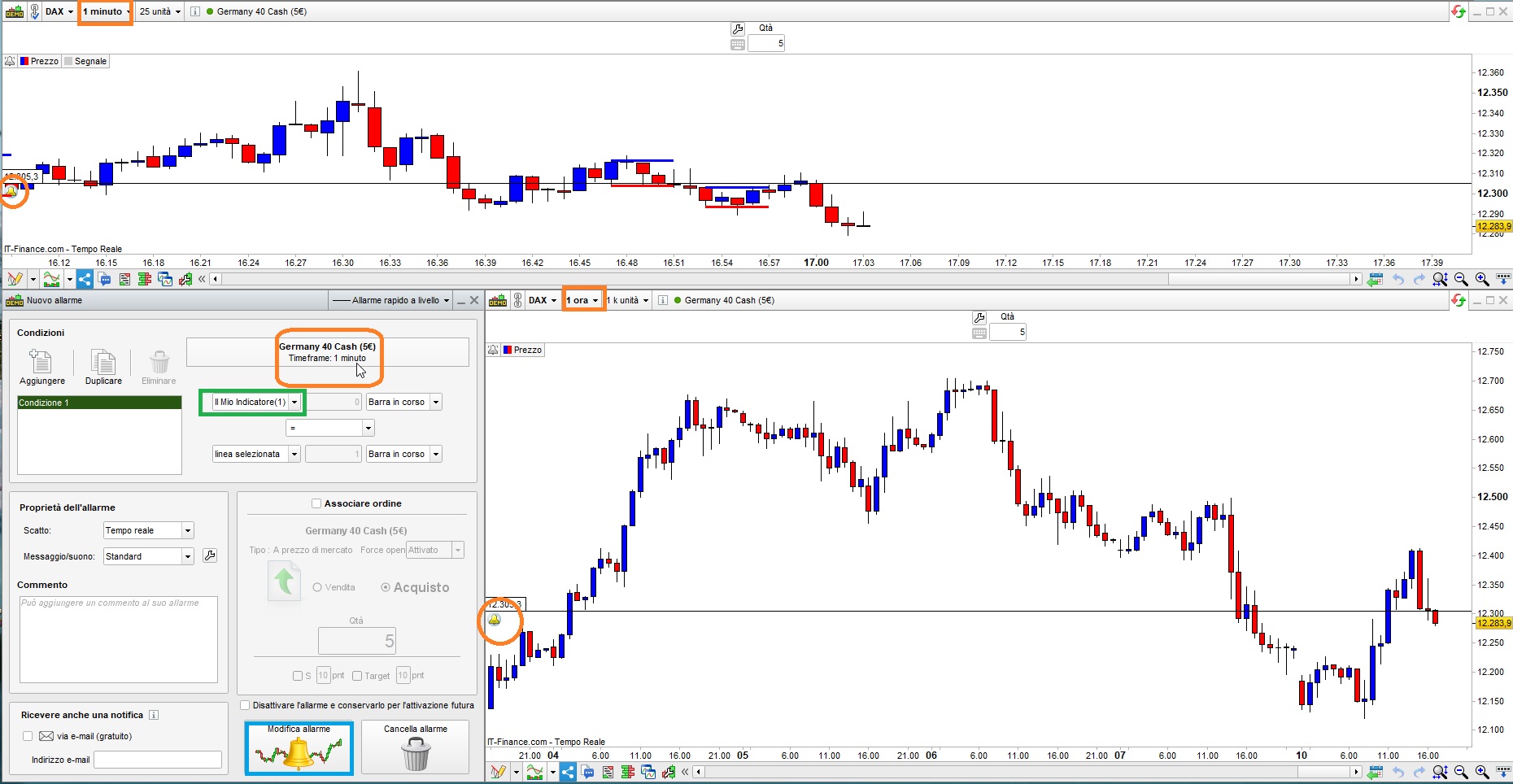This screenshot has width=1513, height=784.
Task: Zoom out on the 1-minute chart
Action: click(x=1462, y=279)
